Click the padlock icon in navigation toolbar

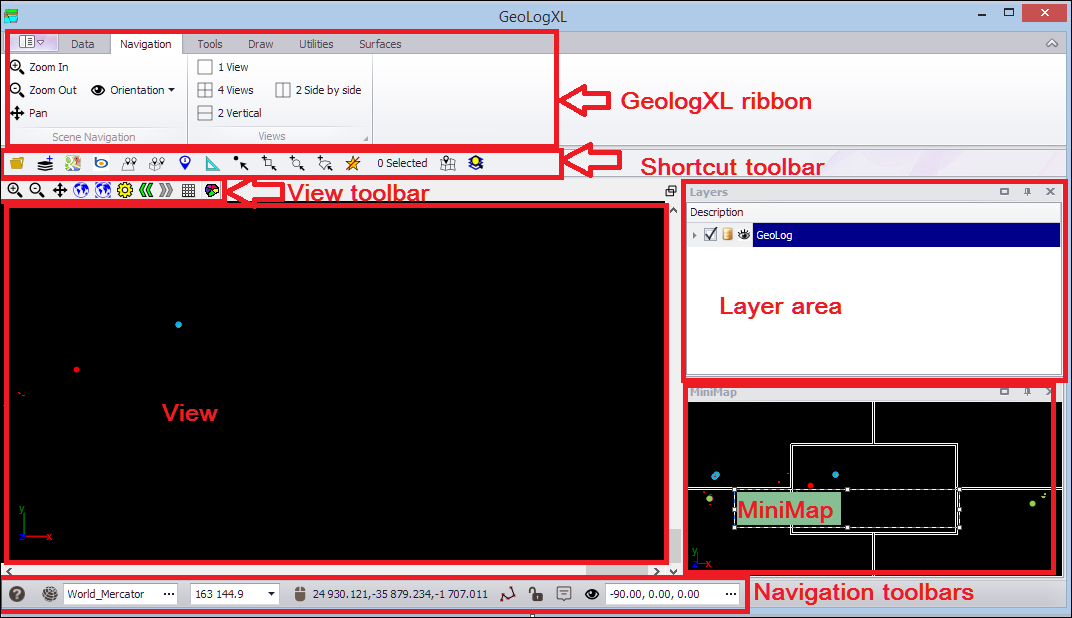tap(536, 594)
